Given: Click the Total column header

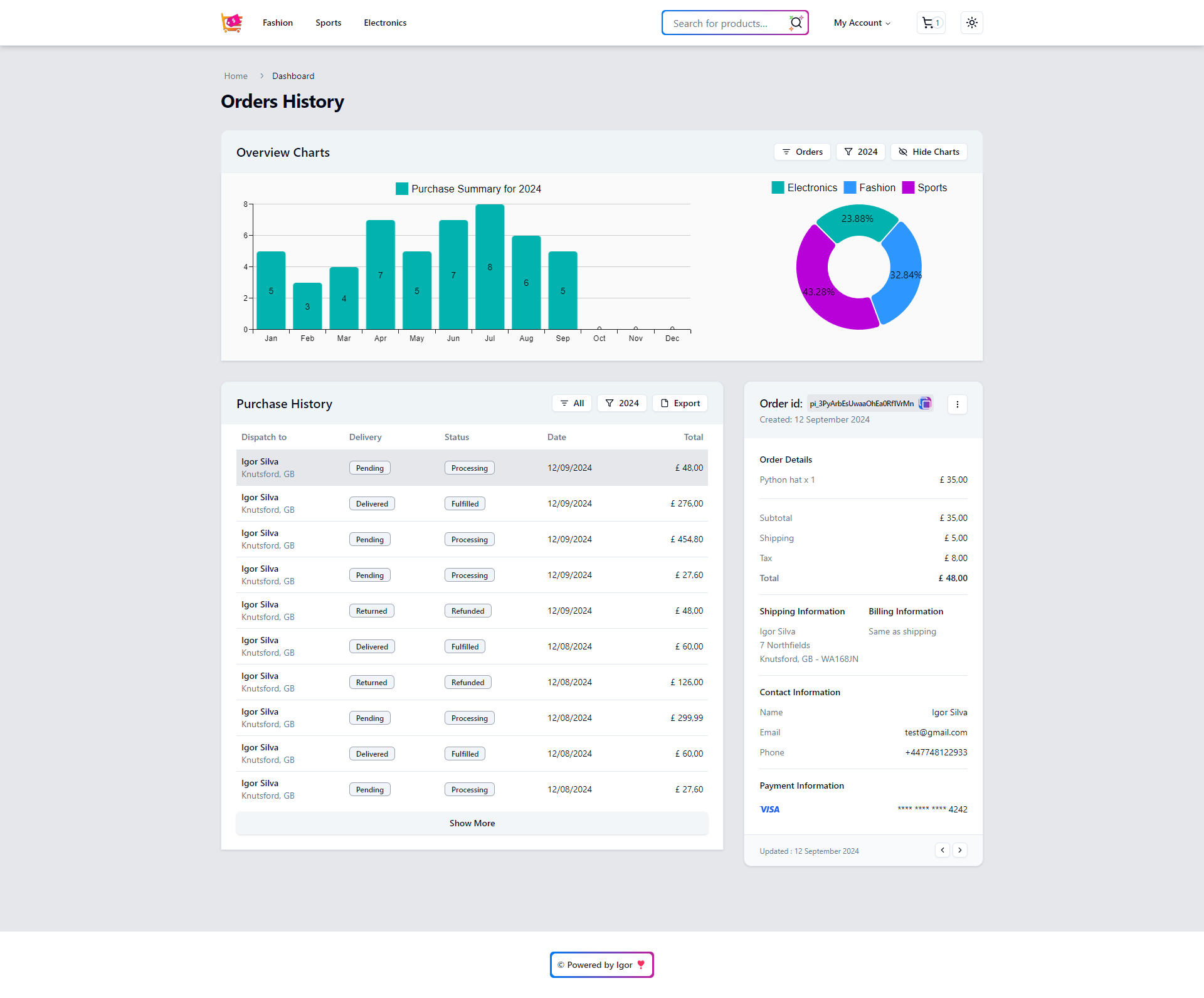Looking at the screenshot, I should click(x=693, y=437).
